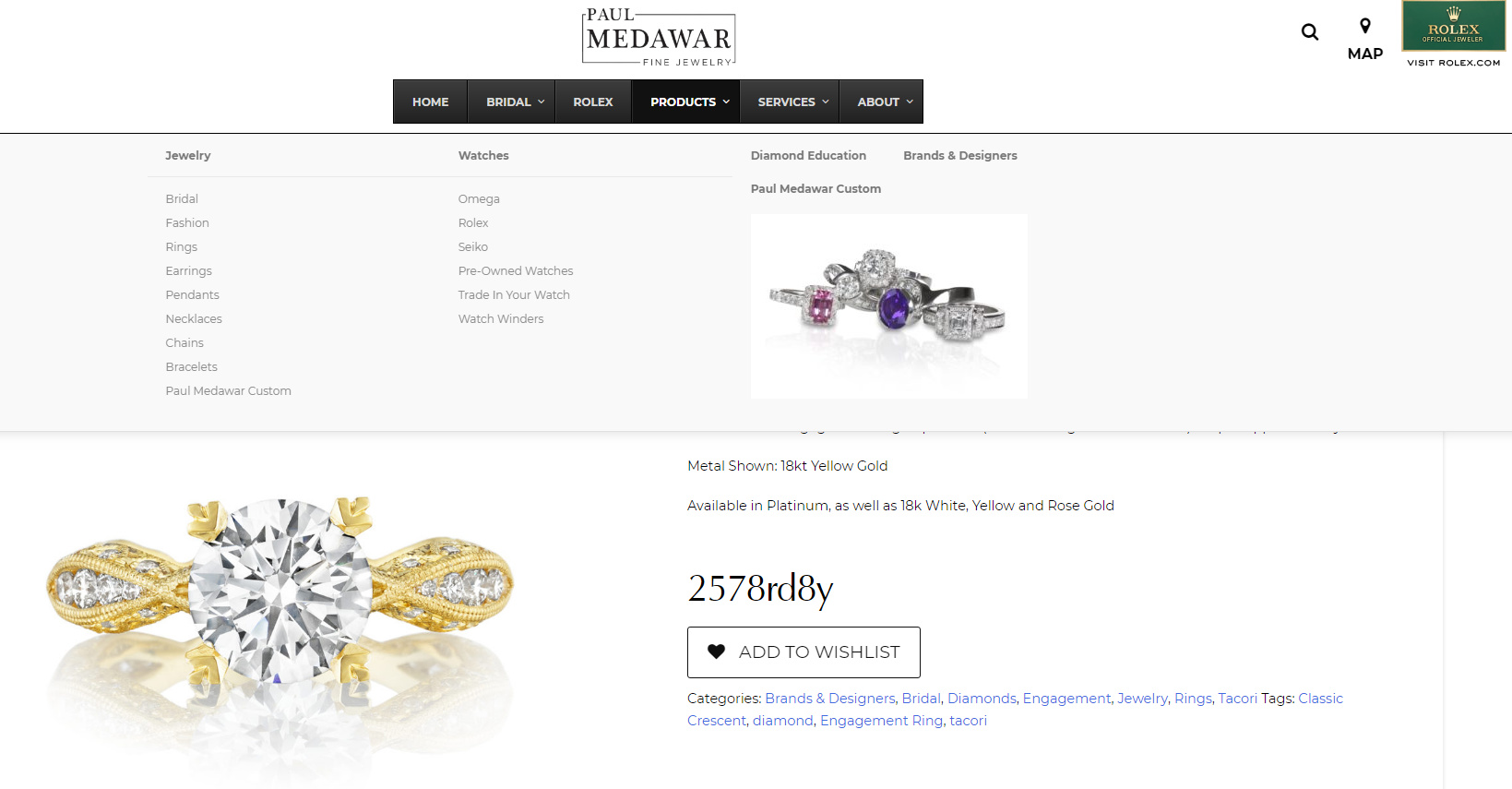Click the Rolex official jeweler badge
Viewport: 1512px width, 789px height.
coord(1454,26)
